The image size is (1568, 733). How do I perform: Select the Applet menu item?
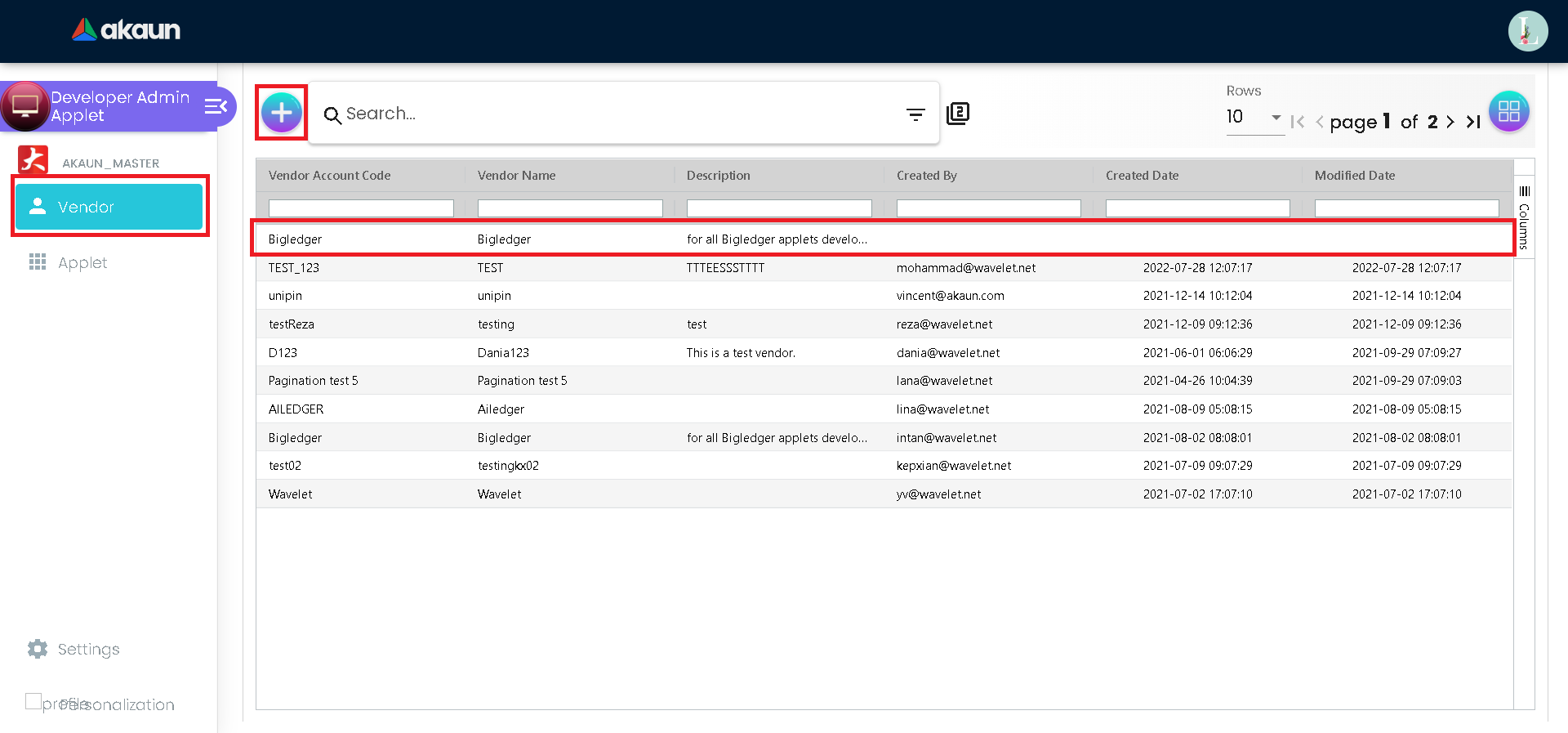pos(82,262)
